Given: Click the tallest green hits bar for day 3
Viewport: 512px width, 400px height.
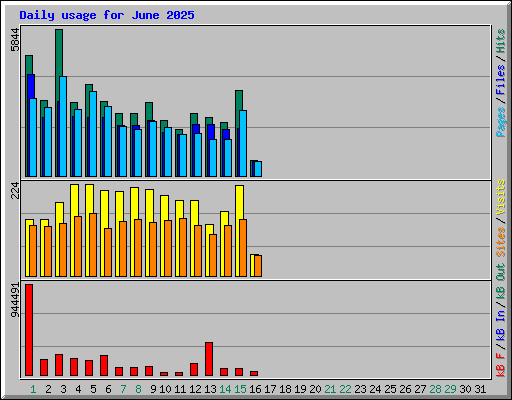Looking at the screenshot, I should coord(59,53).
